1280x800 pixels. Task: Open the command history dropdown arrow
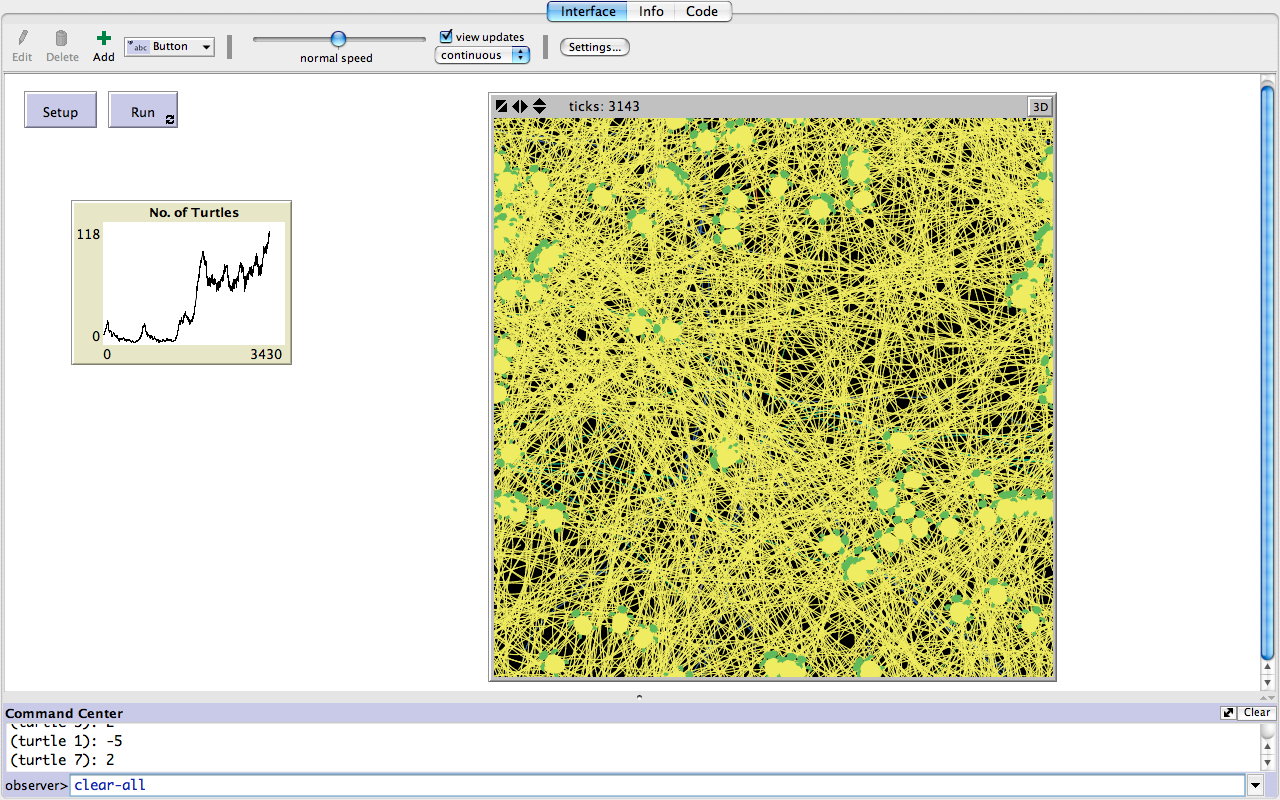click(x=1256, y=786)
